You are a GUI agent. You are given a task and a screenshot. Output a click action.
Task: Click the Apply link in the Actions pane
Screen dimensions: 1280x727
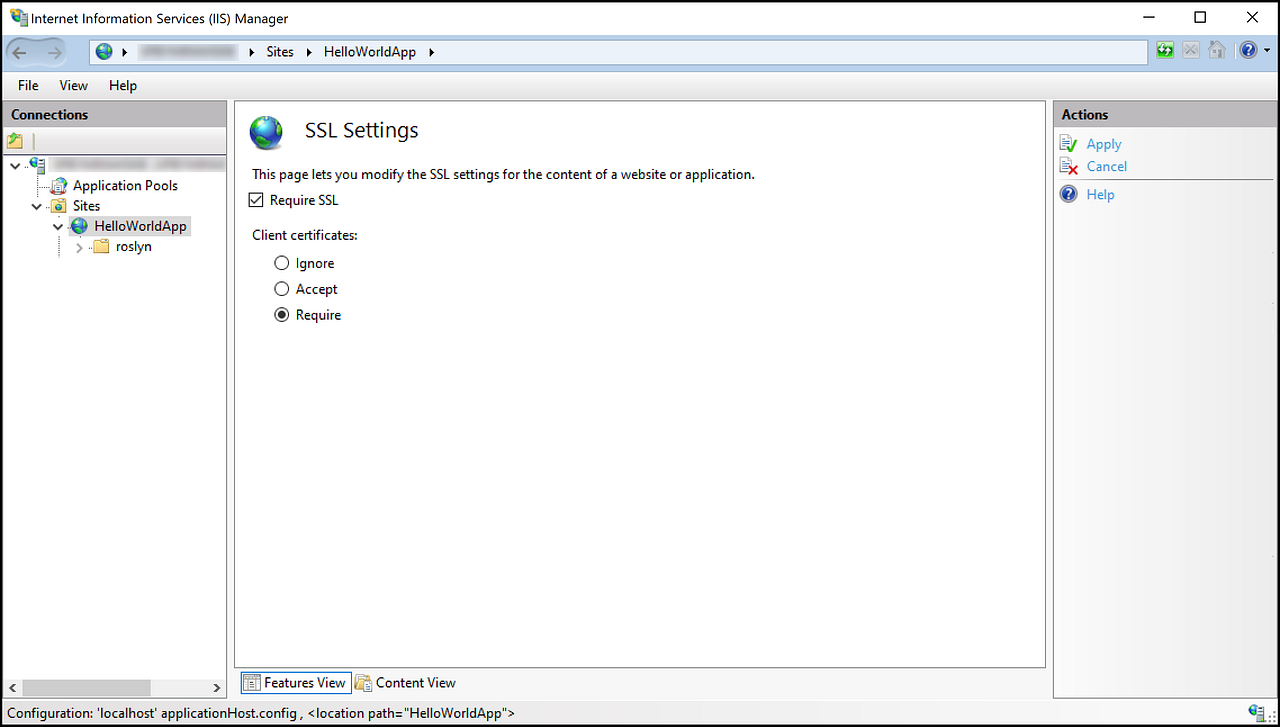(x=1103, y=143)
